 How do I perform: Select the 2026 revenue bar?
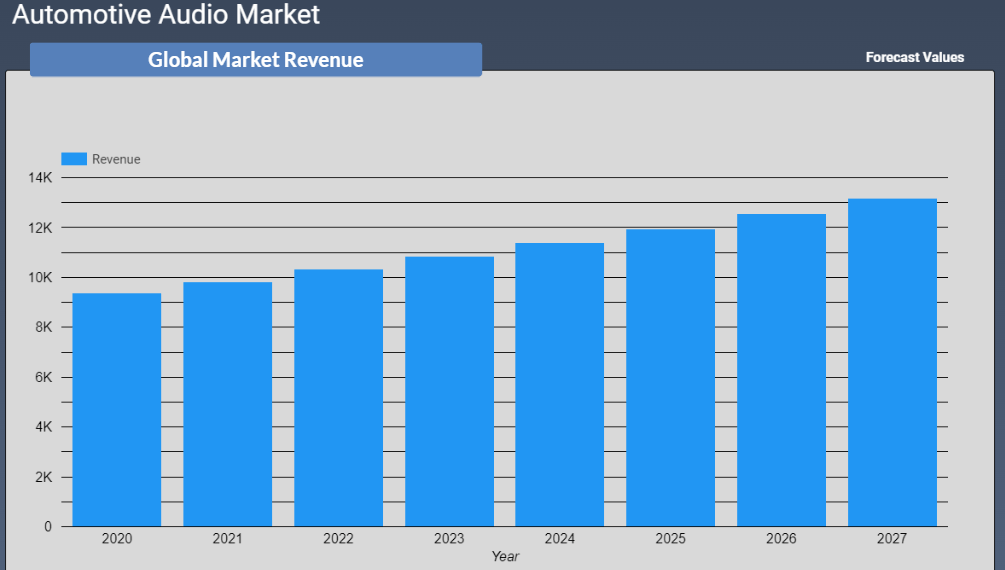tap(781, 370)
